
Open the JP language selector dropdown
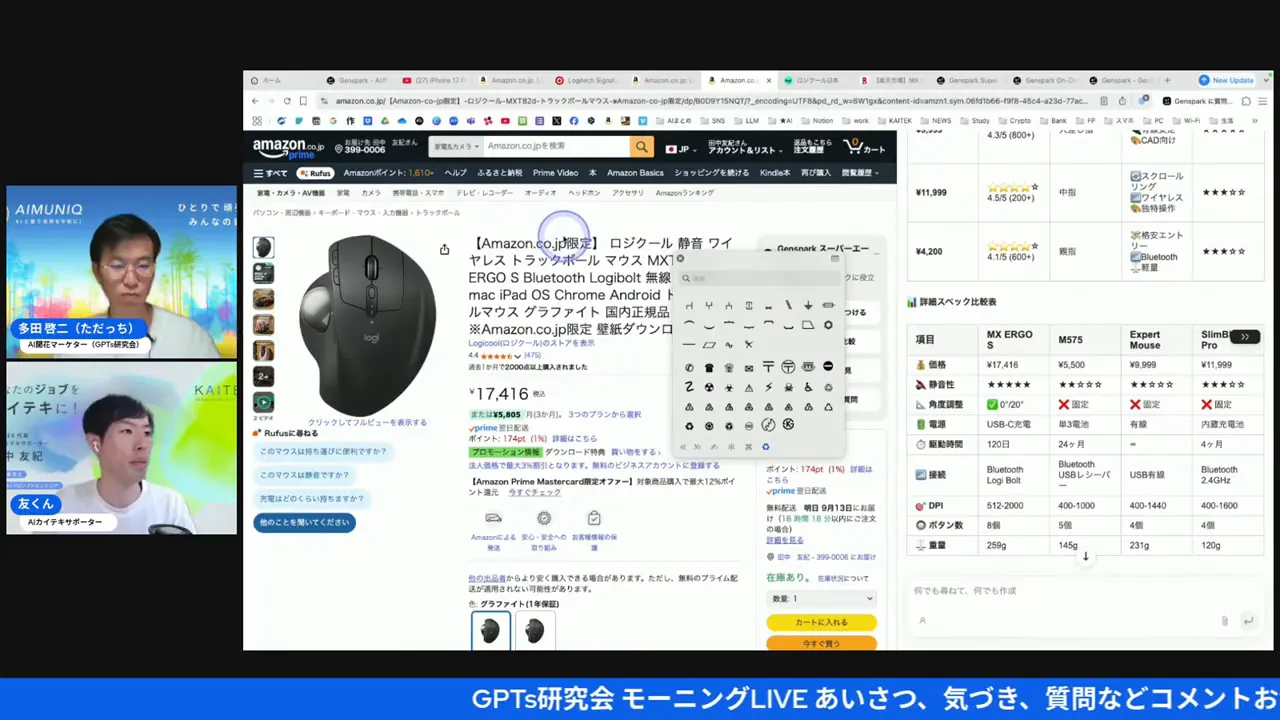(679, 149)
